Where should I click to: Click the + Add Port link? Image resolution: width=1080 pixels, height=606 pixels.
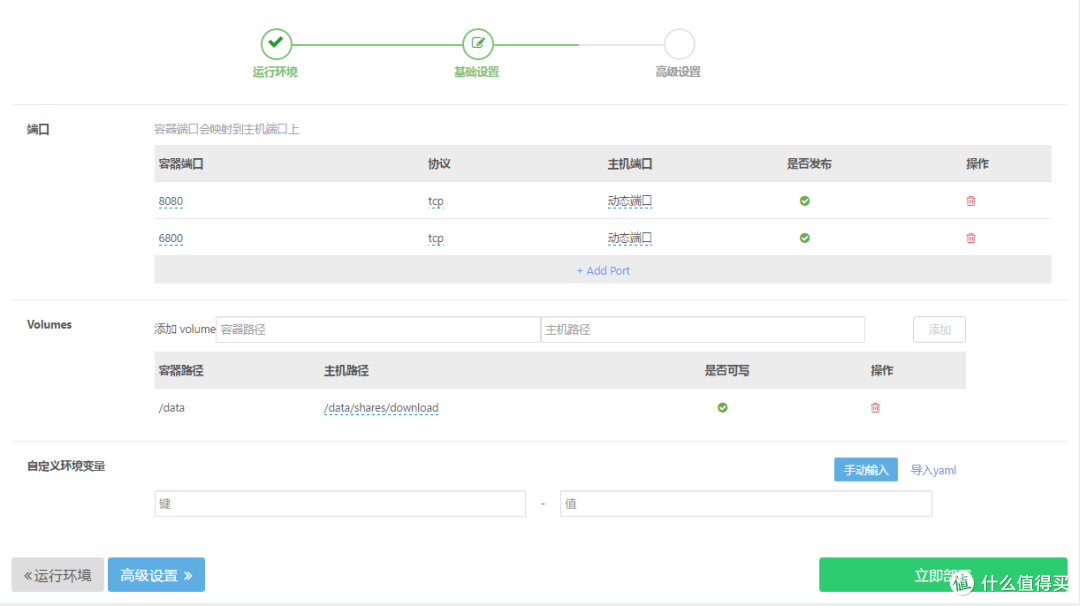(603, 270)
